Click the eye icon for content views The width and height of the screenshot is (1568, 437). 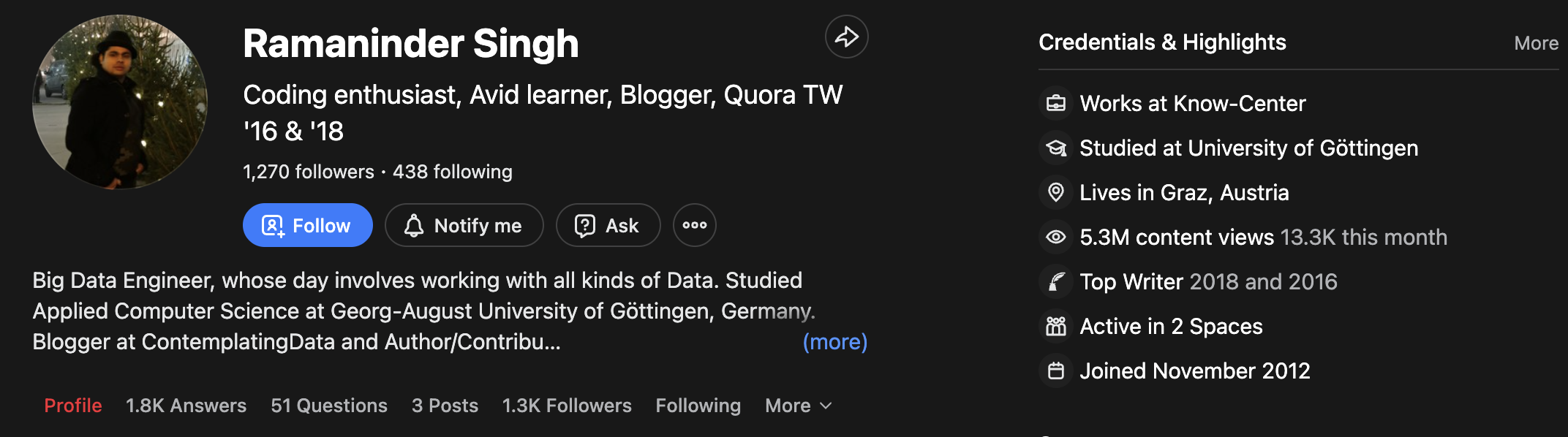1055,237
